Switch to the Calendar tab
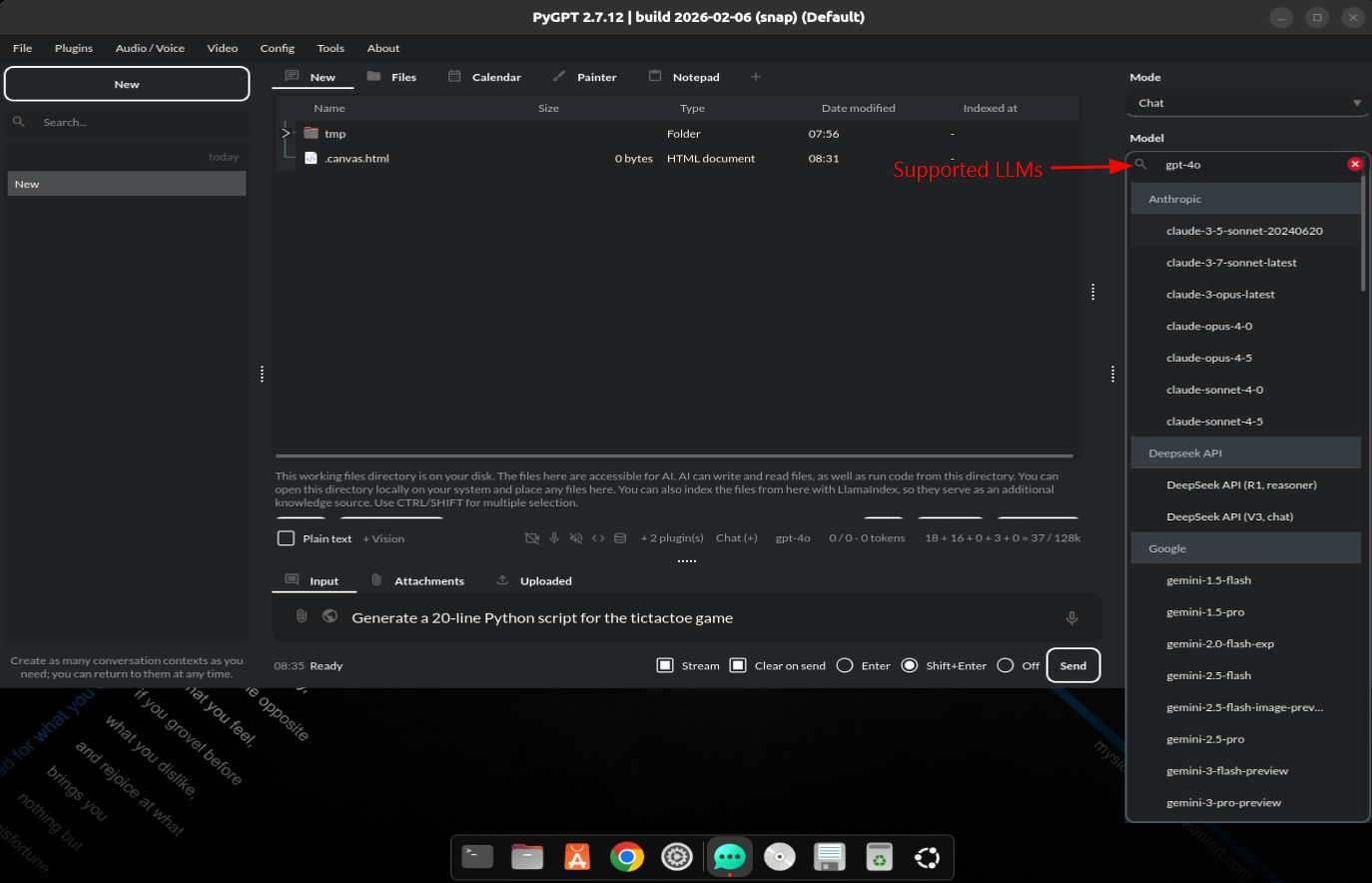Viewport: 1372px width, 883px height. [485, 77]
